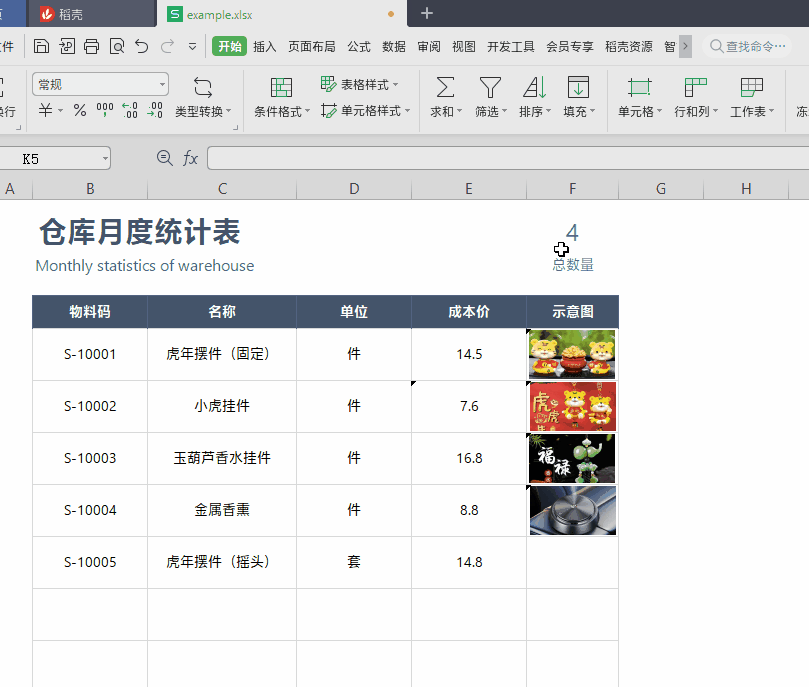The image size is (809, 687).
Task: Expand the Name Box K5 dropdown
Action: [x=105, y=159]
